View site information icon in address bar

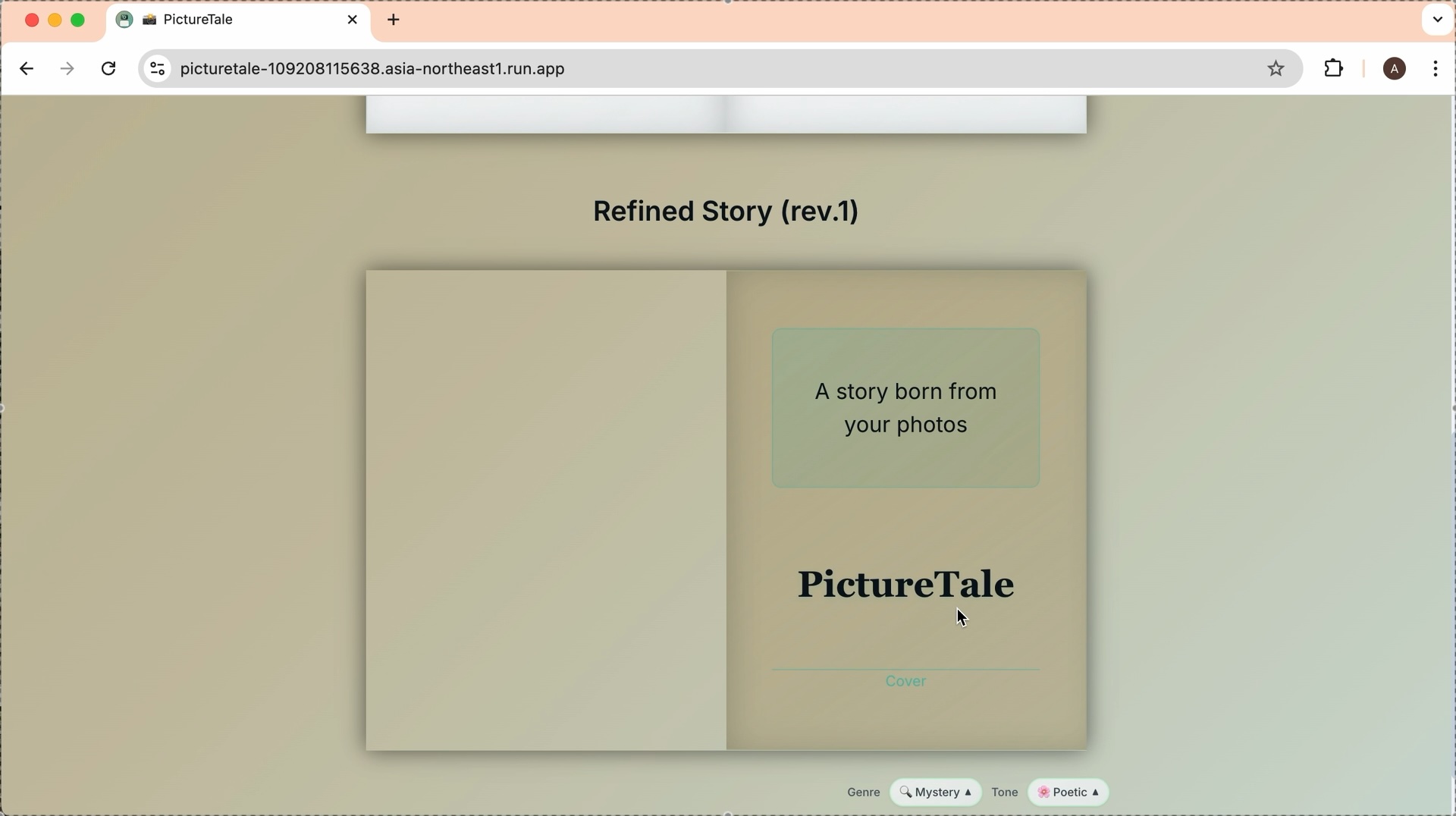click(157, 69)
